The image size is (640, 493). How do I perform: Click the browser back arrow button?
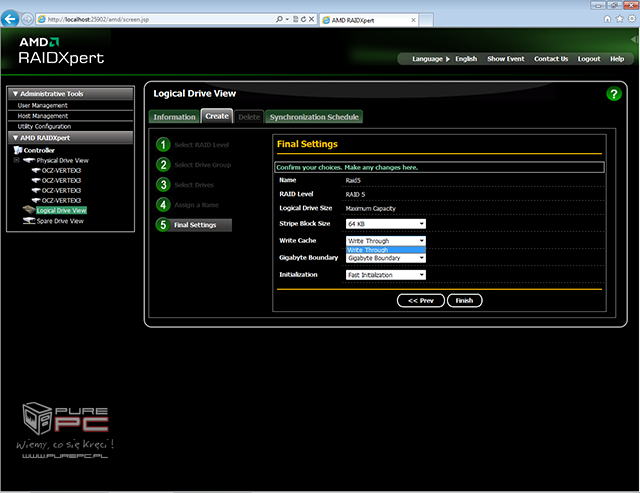(13, 19)
